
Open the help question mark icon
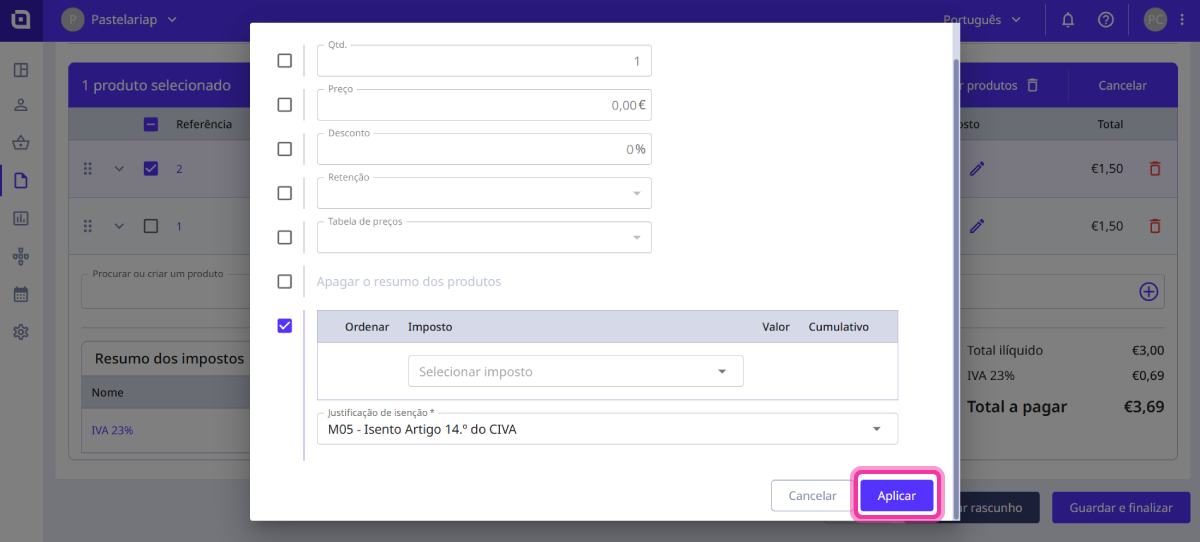pos(1105,20)
